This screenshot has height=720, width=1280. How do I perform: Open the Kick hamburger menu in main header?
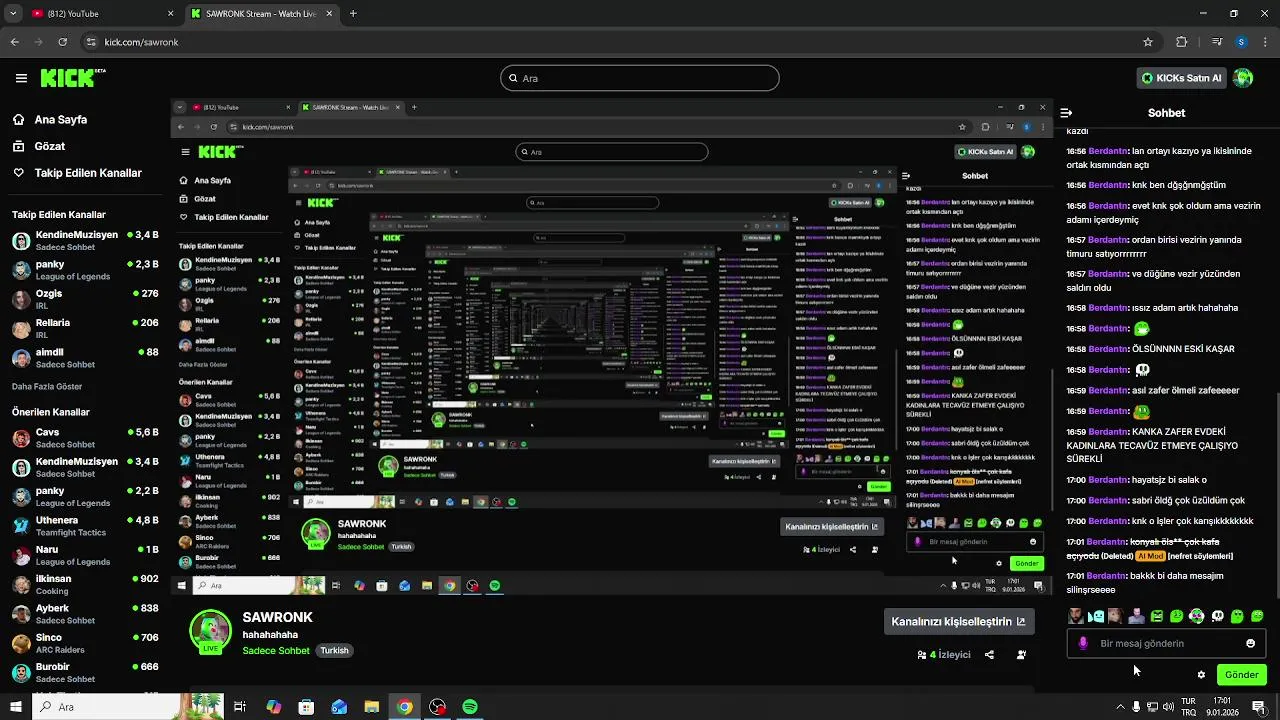point(21,78)
